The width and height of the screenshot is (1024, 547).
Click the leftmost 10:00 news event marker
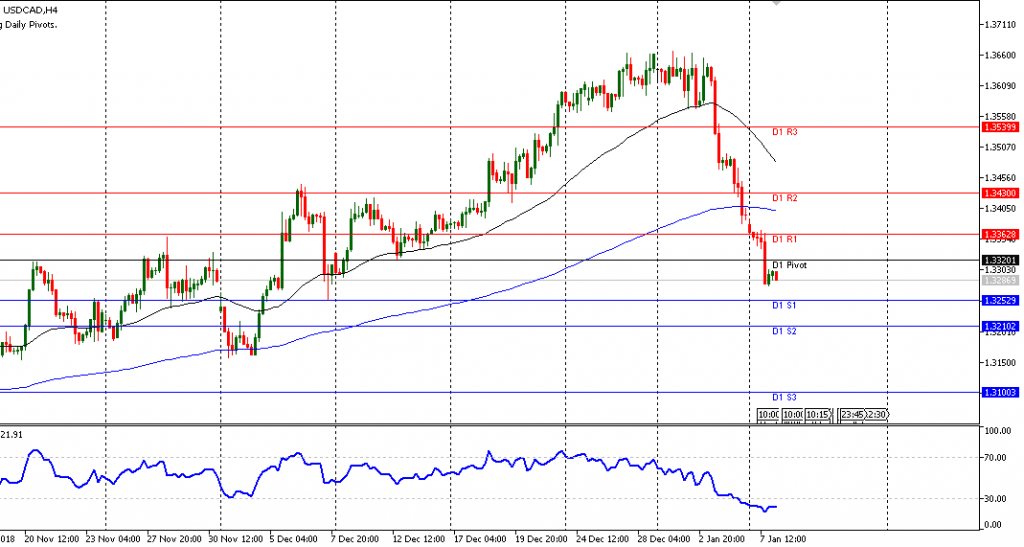click(767, 414)
